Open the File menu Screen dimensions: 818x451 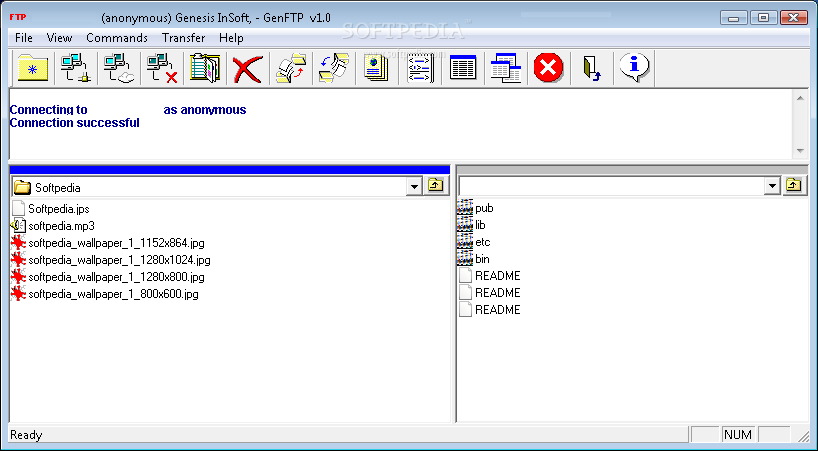pos(23,38)
